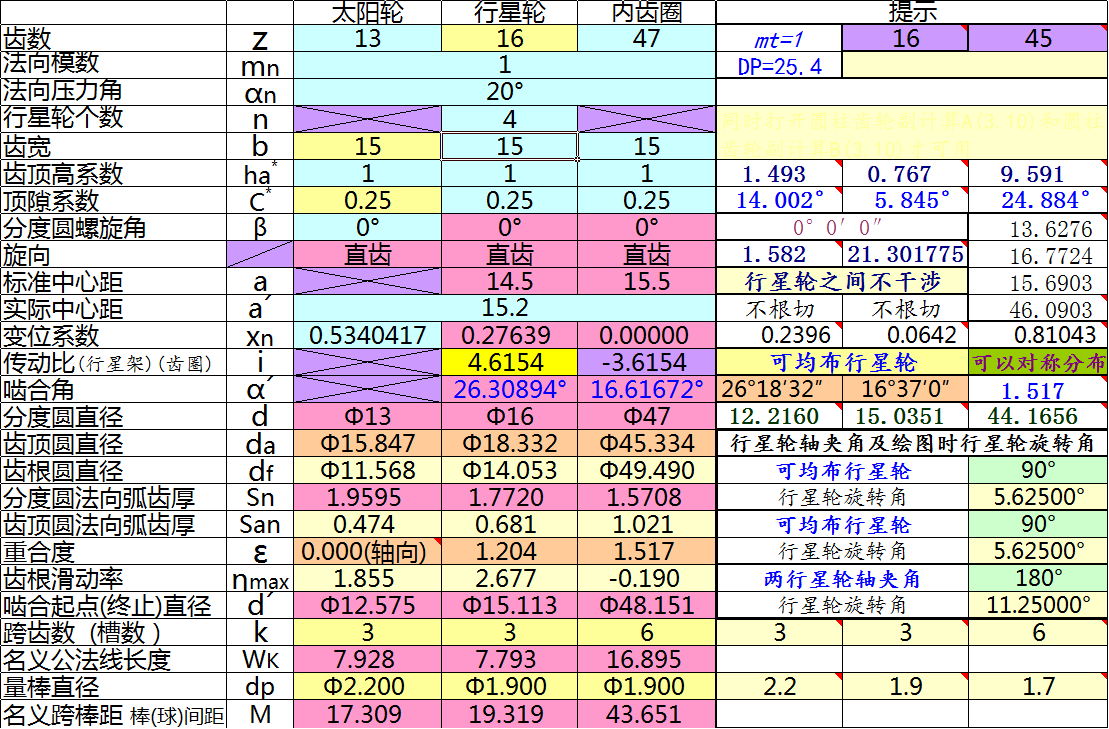Click ring gear 齿根滑动率 value -0.190
The height and width of the screenshot is (729, 1109).
point(646,578)
